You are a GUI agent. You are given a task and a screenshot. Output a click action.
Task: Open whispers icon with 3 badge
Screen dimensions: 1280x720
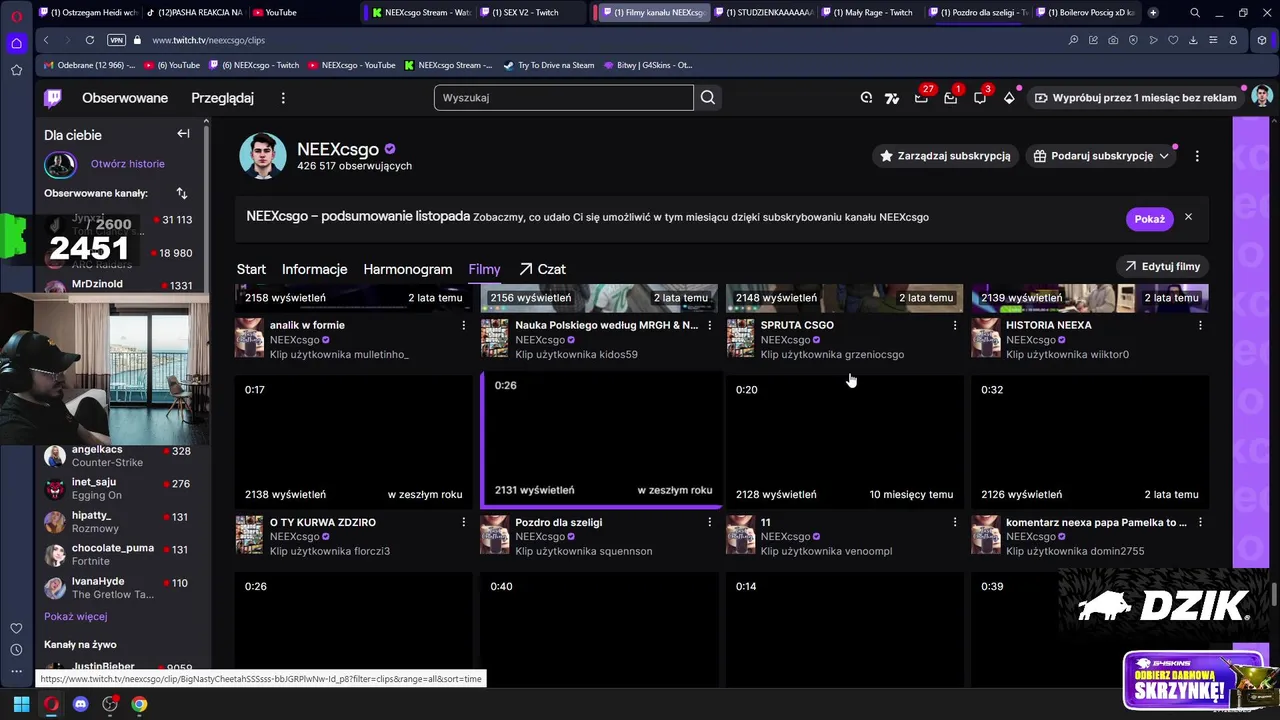tap(980, 98)
